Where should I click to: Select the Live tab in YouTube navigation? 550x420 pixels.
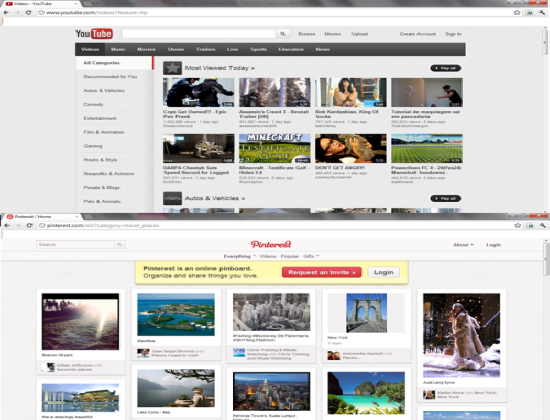(x=232, y=49)
